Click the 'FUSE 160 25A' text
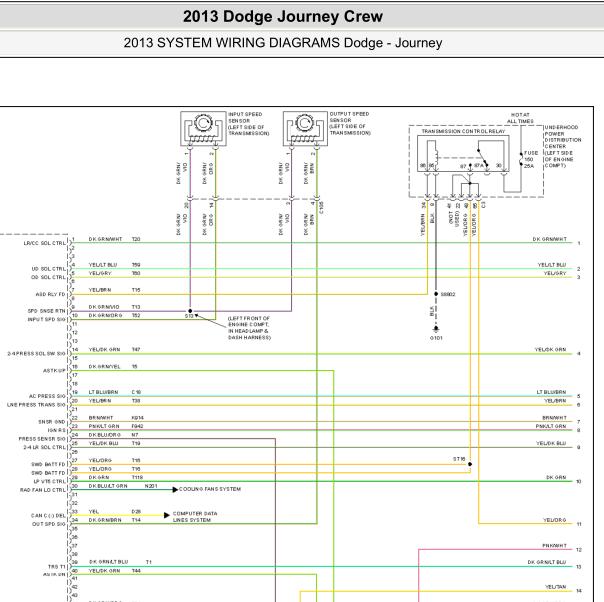This screenshot has width=604, height=602. (531, 159)
